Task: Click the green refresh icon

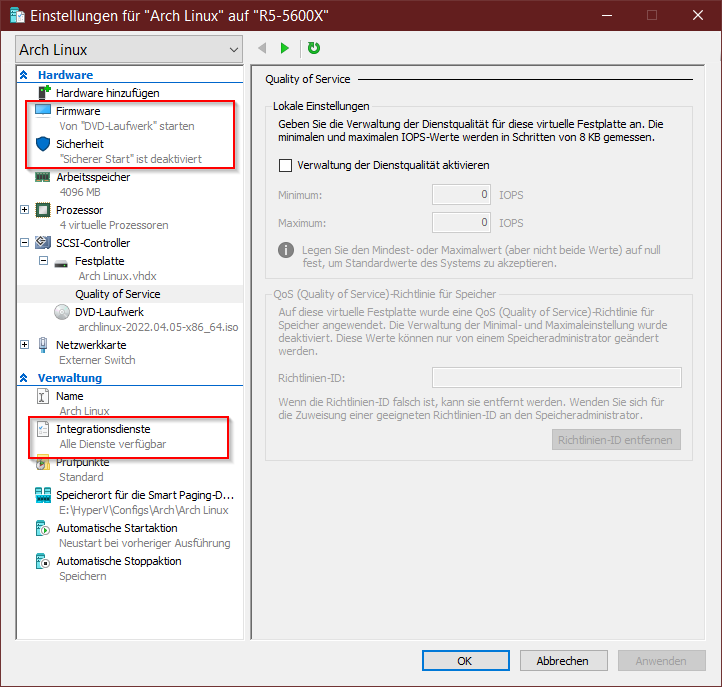Action: click(x=314, y=48)
